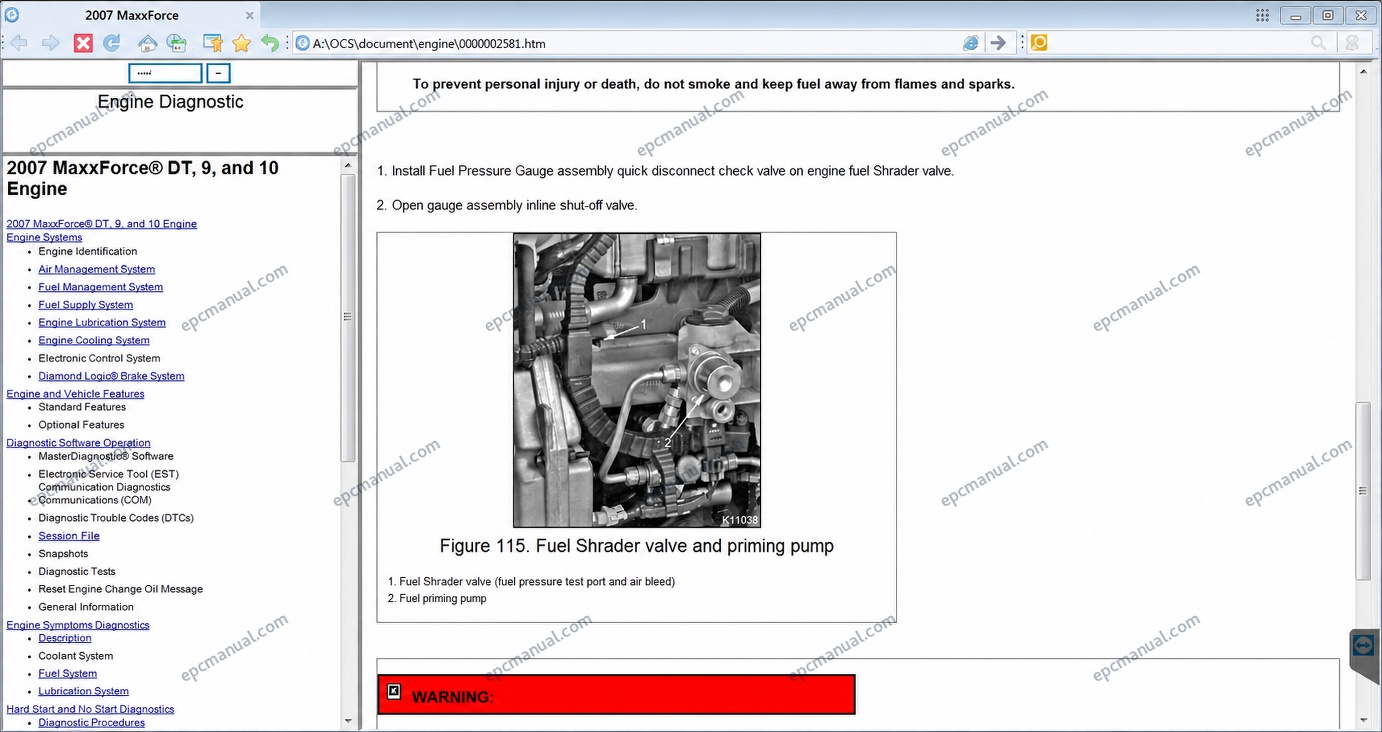Select the 2007 MaxxForce tab

click(x=130, y=15)
